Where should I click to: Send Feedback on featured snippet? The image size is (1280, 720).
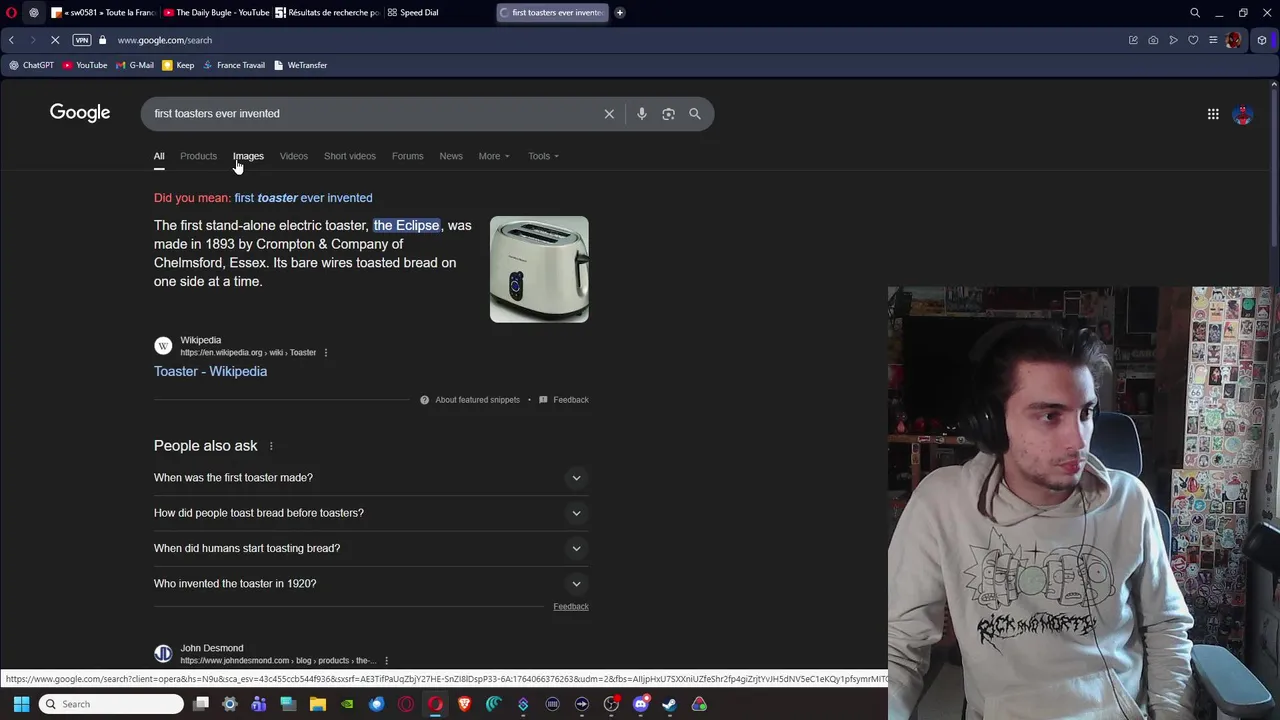(x=564, y=400)
